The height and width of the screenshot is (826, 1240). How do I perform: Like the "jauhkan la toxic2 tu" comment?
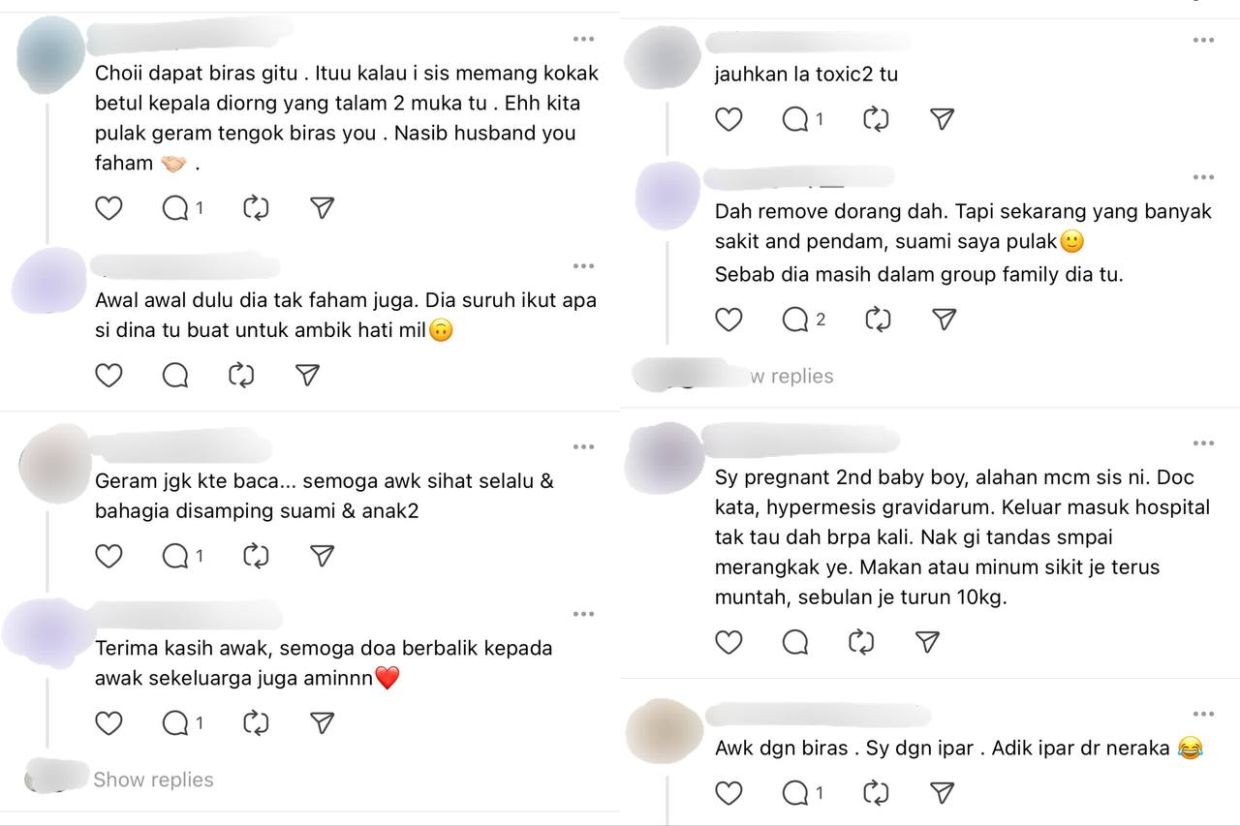pyautogui.click(x=729, y=119)
